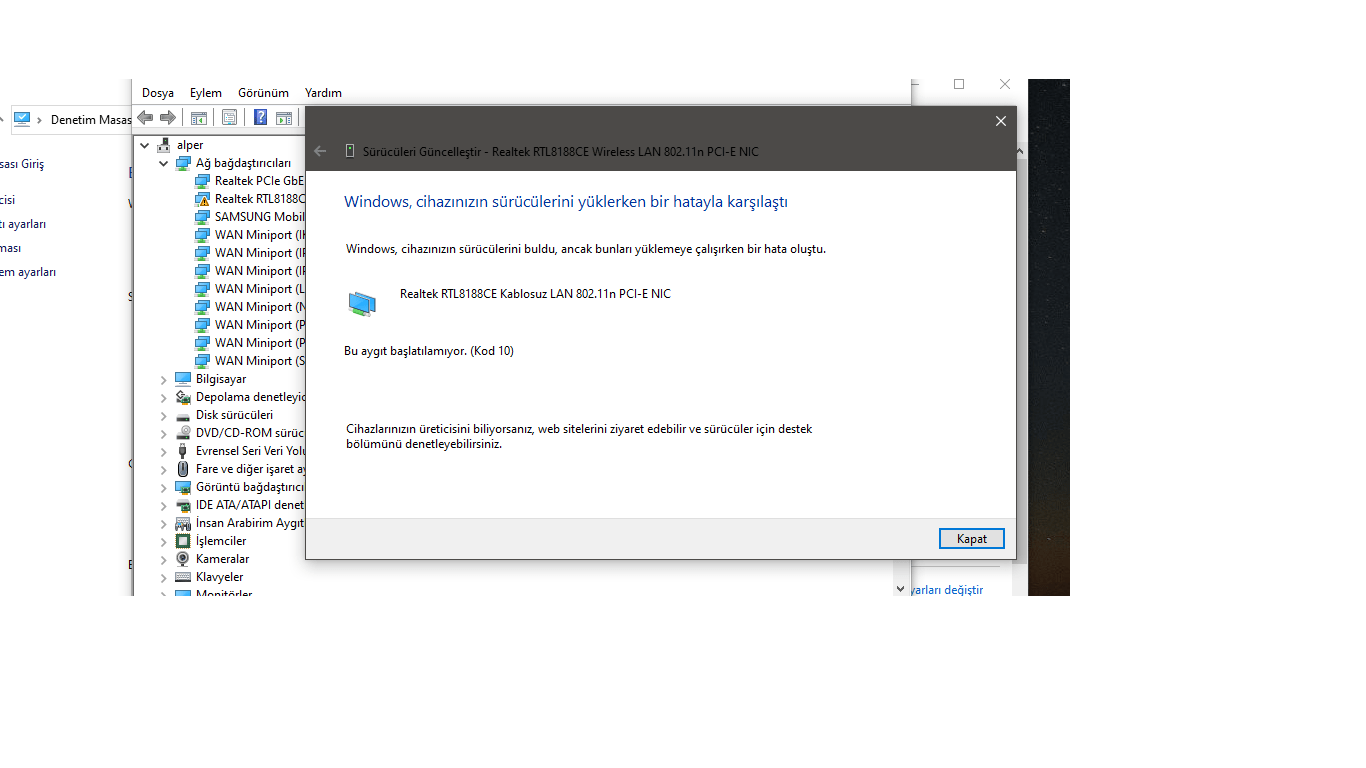Expand the Görüntü bağdaştırıcıları category
This screenshot has width=1366, height=768.
click(x=164, y=487)
